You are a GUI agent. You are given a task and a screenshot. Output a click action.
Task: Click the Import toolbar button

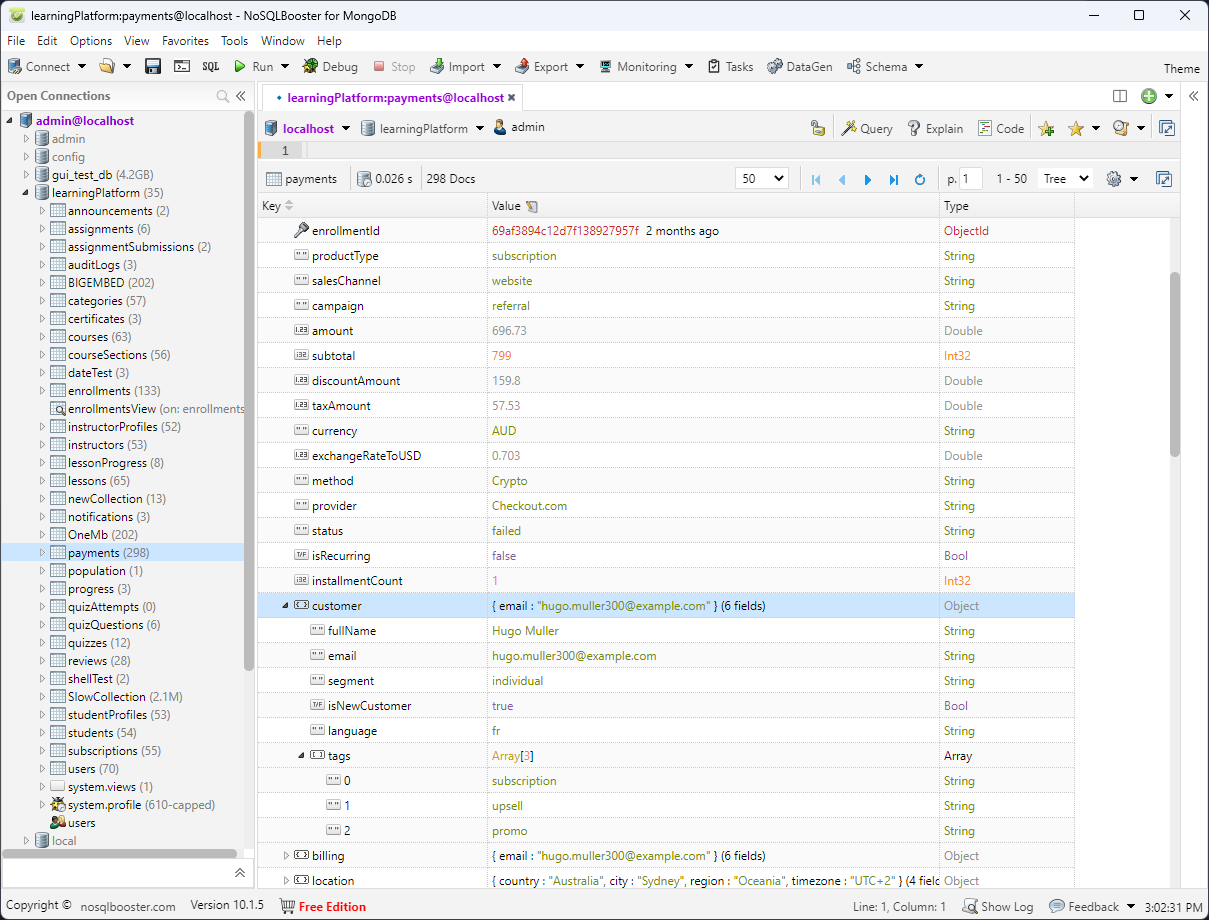[458, 67]
